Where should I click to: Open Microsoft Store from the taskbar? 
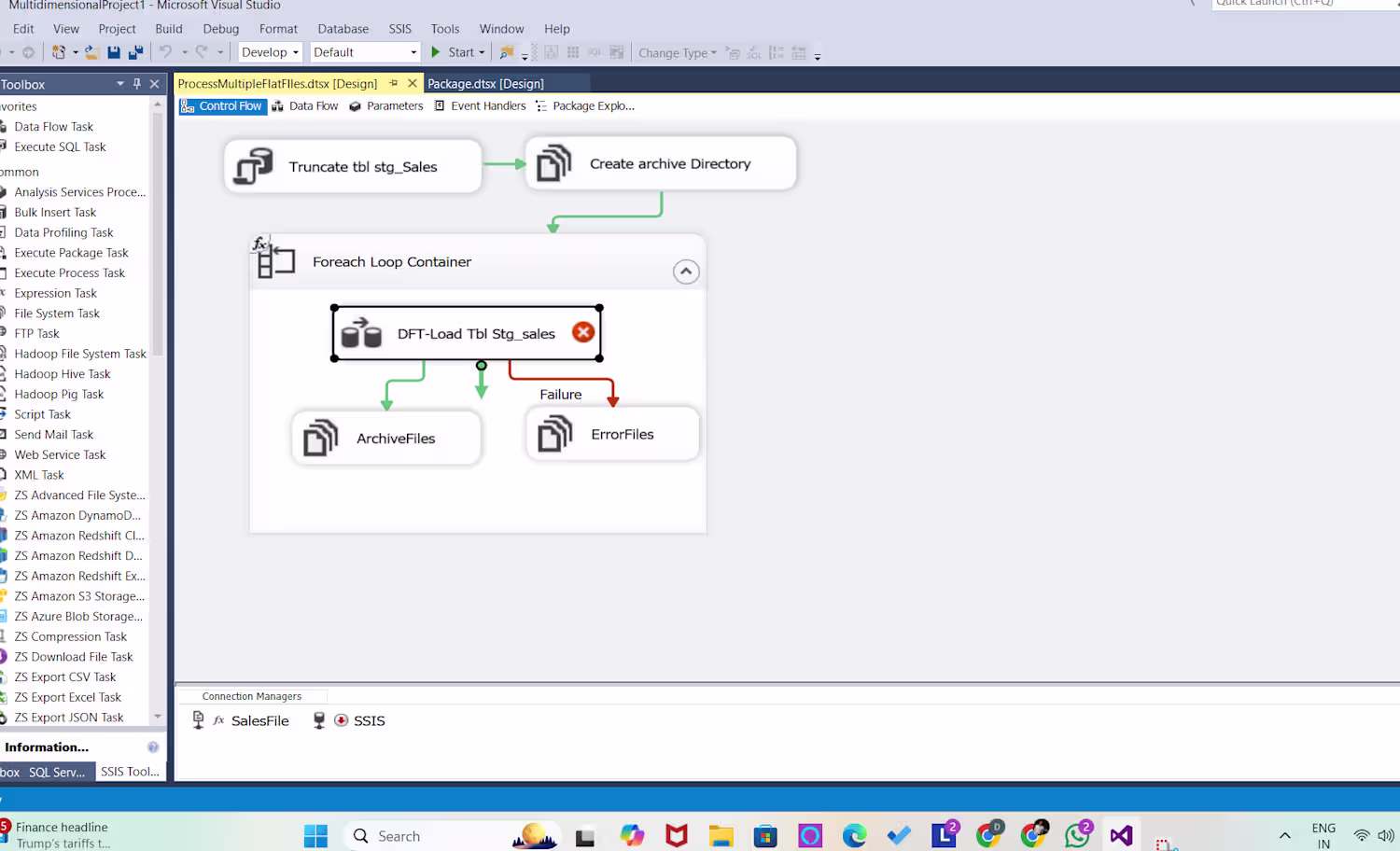[765, 835]
